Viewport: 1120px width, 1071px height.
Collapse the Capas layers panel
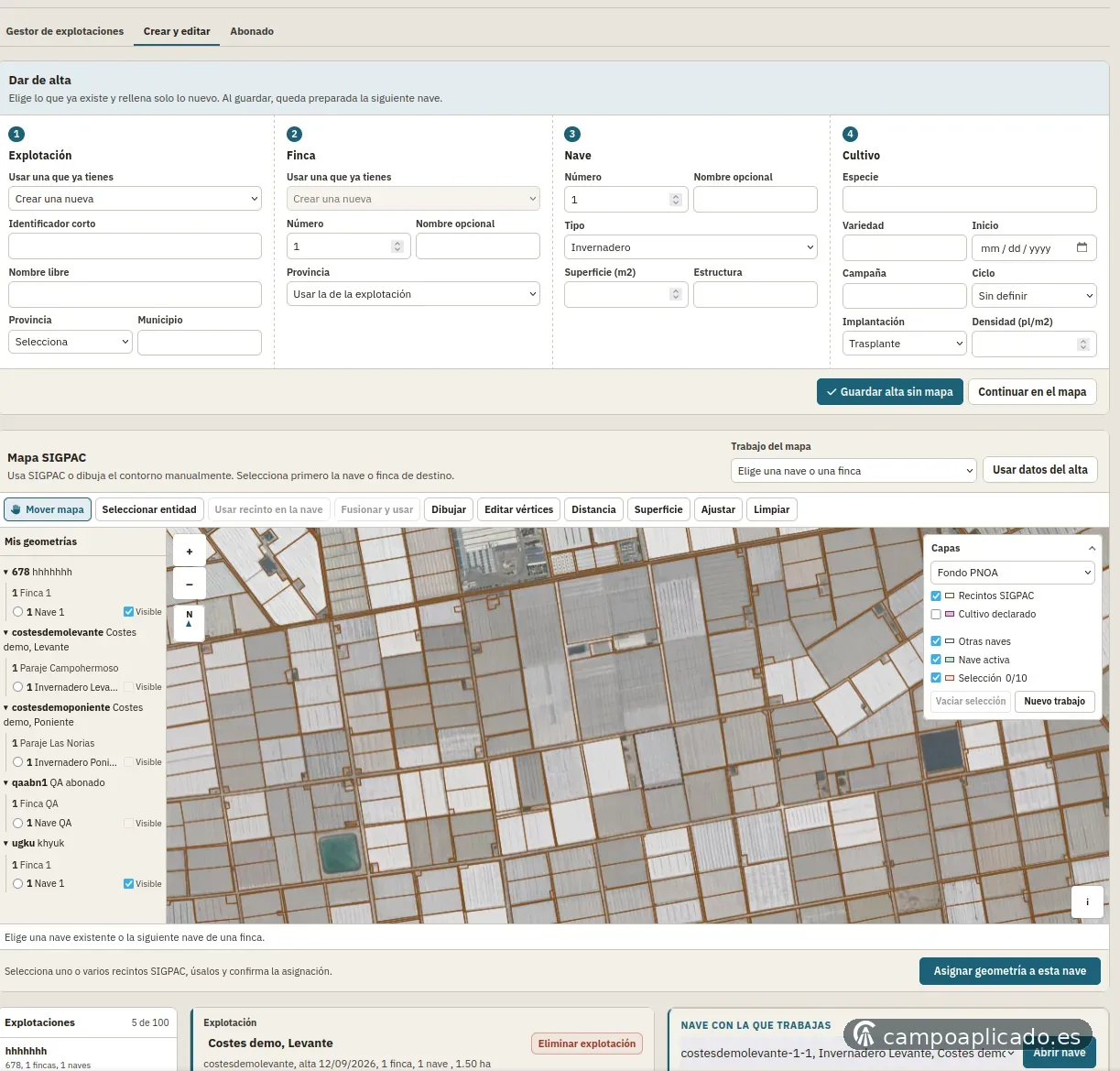[x=1092, y=548]
